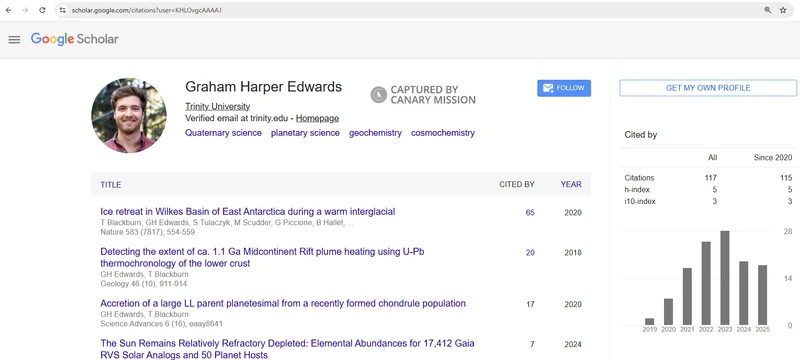This screenshot has width=800, height=360.
Task: Click the Citations label in stats table
Action: click(x=639, y=178)
